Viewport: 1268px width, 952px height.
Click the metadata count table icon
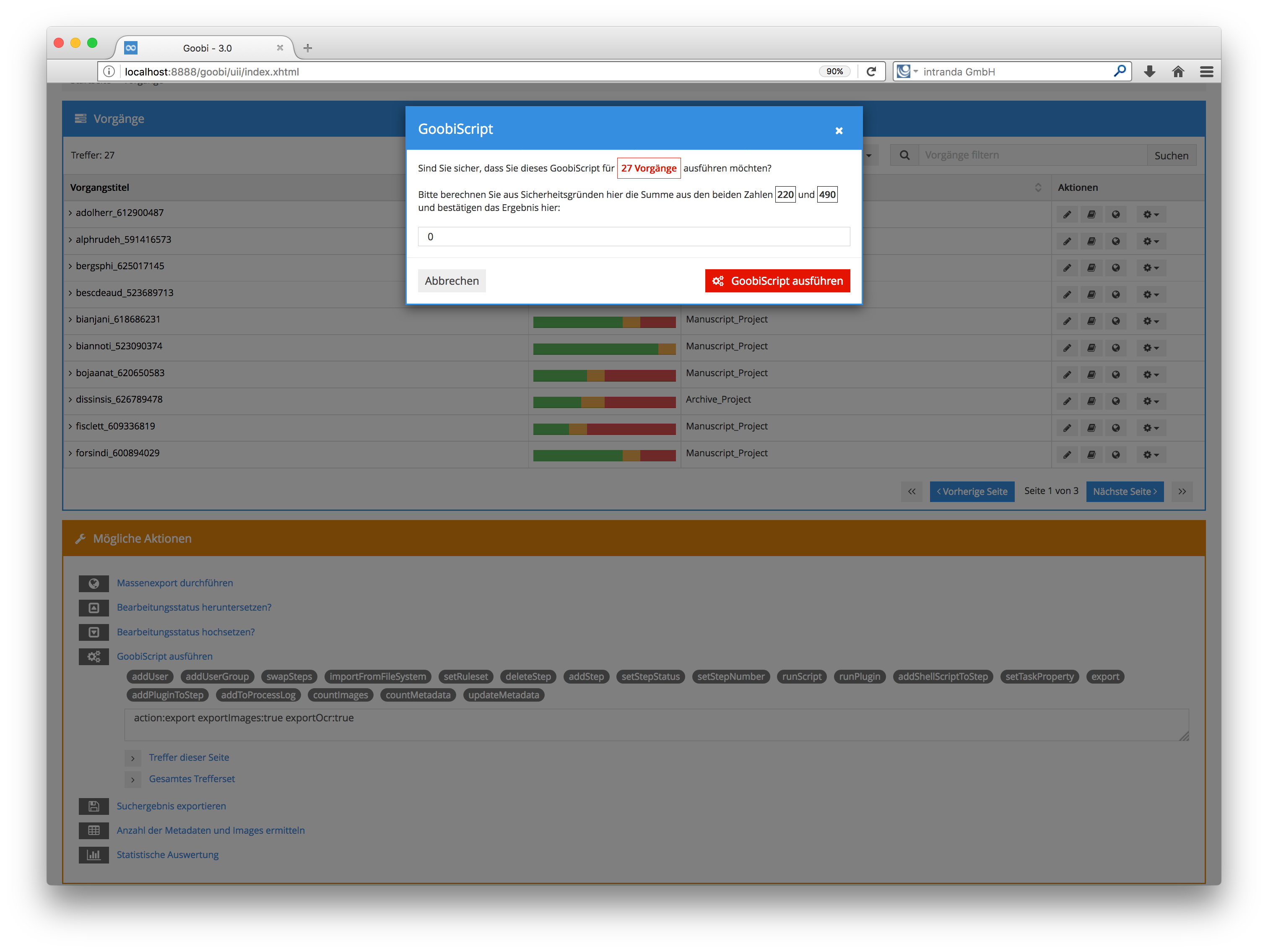94,830
